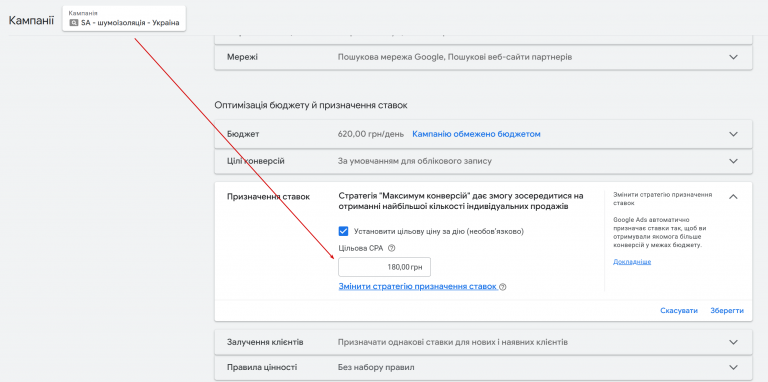Click Кампанію обмежено бюджетом link
The height and width of the screenshot is (382, 768).
pyautogui.click(x=476, y=134)
